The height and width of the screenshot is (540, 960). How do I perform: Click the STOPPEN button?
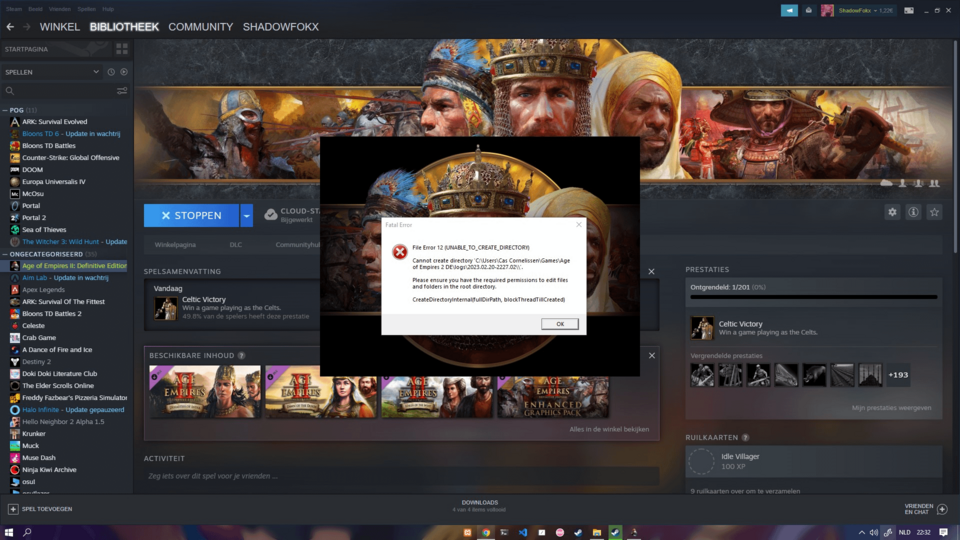tap(192, 216)
